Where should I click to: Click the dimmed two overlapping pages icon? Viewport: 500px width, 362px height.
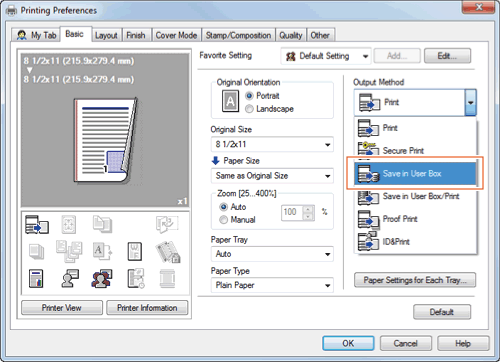point(102,224)
